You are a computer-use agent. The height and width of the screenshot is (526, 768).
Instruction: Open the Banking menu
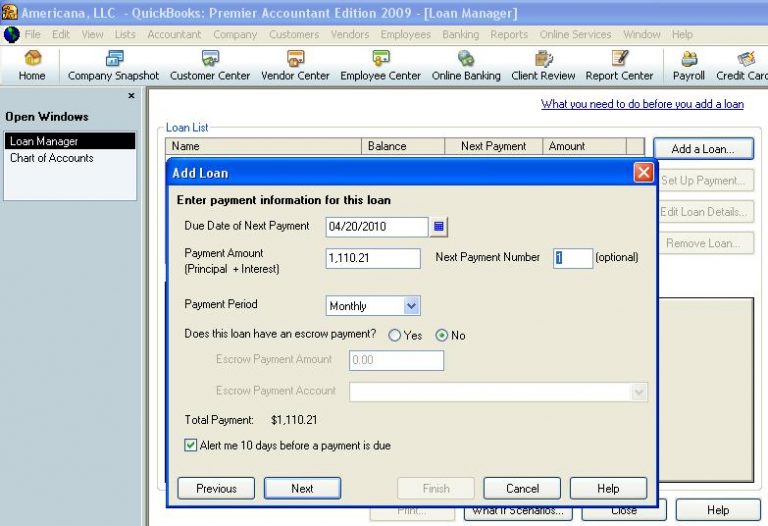460,34
